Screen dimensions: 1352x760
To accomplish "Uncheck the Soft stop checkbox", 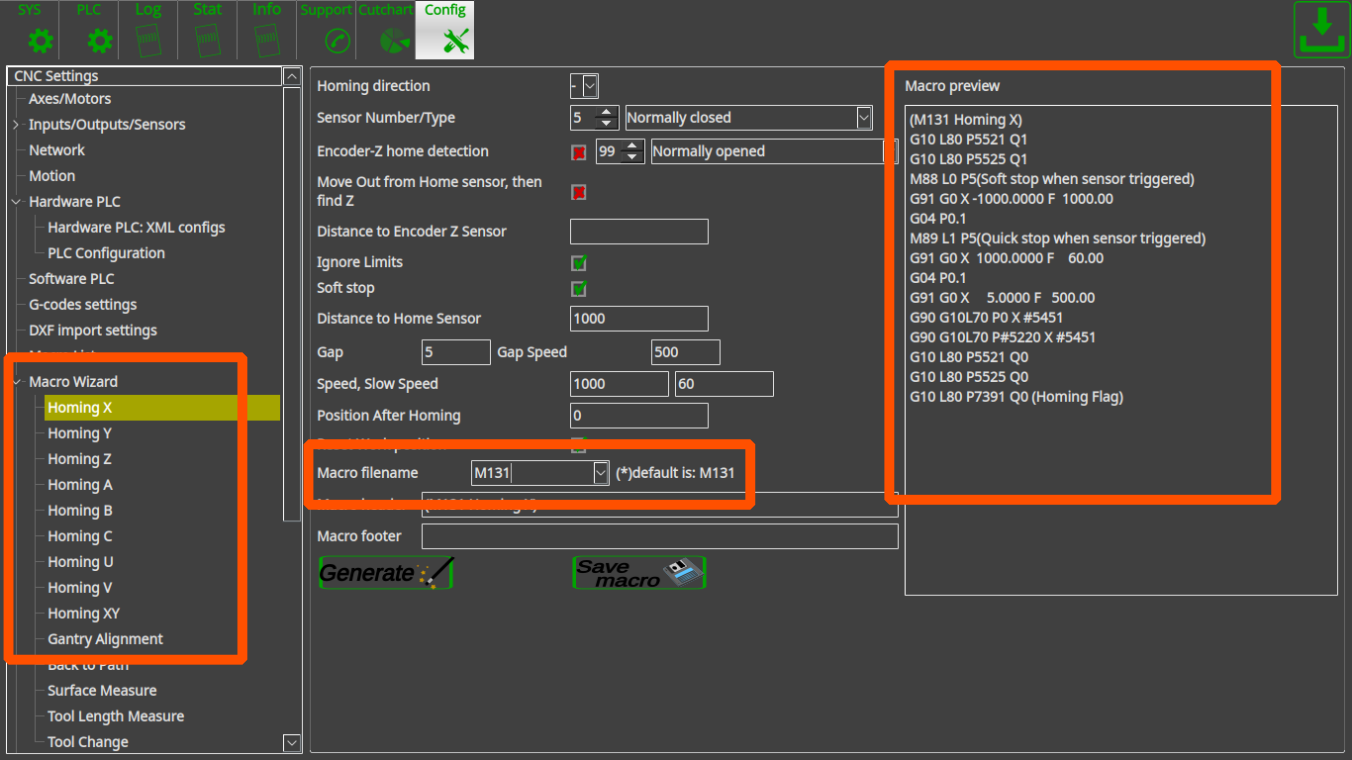I will (x=579, y=289).
